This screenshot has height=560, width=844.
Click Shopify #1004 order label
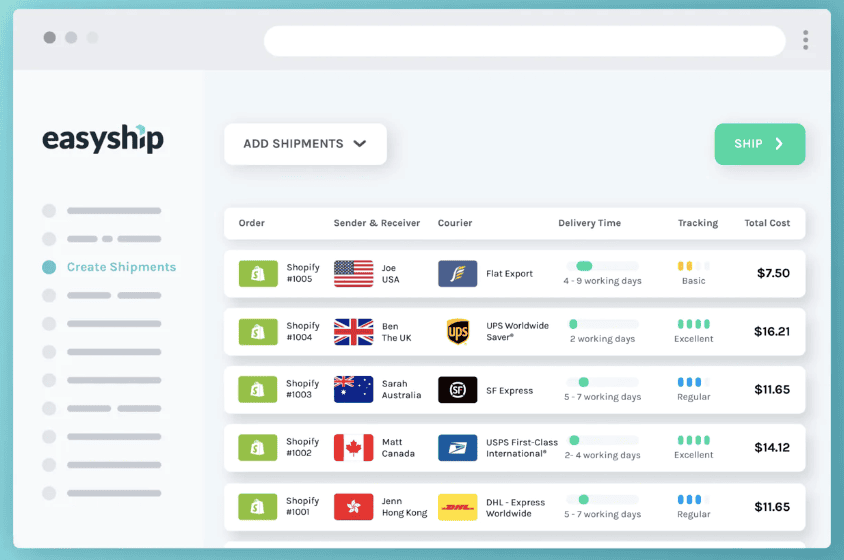[303, 331]
